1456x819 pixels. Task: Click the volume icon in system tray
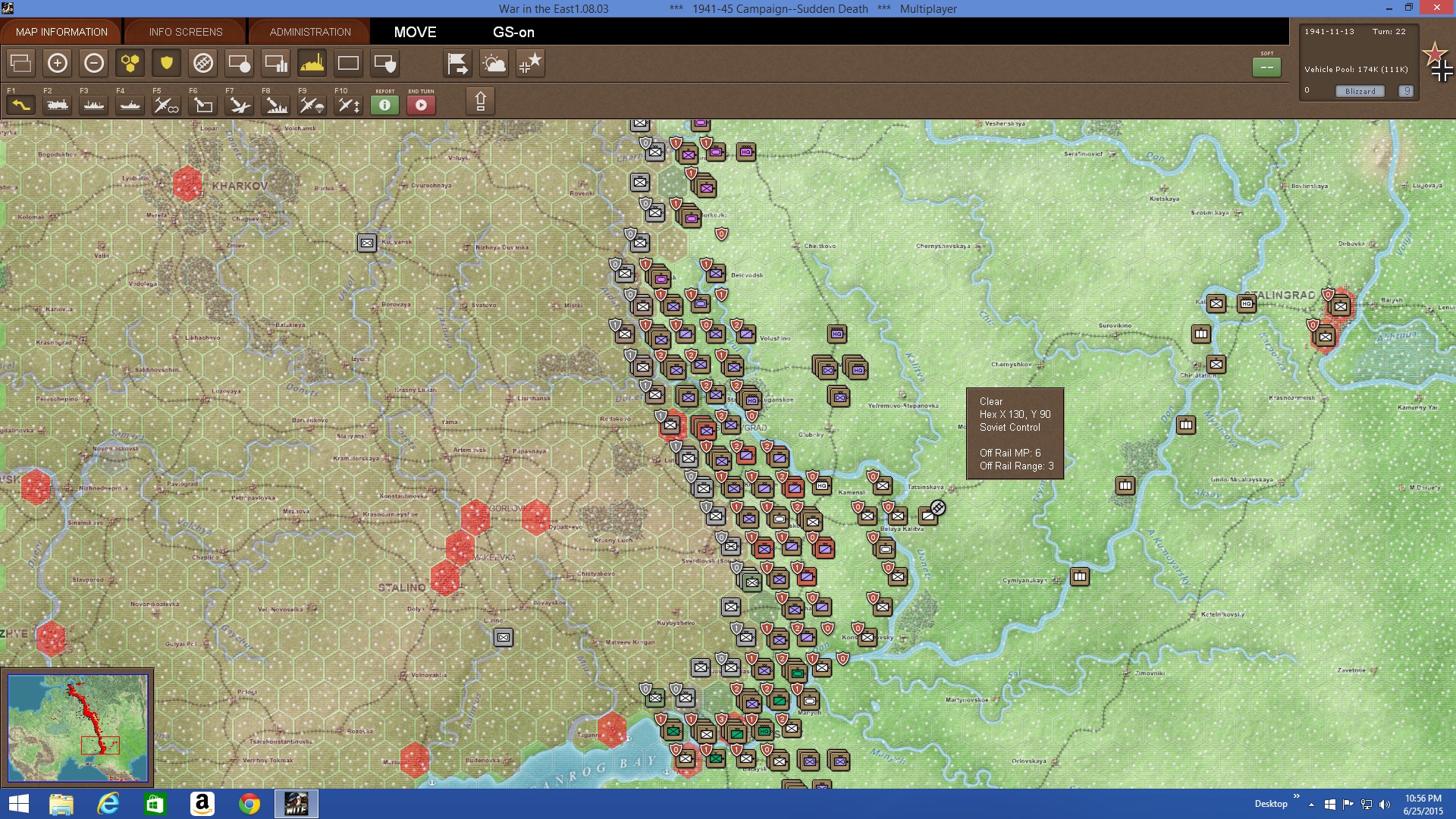[1385, 804]
